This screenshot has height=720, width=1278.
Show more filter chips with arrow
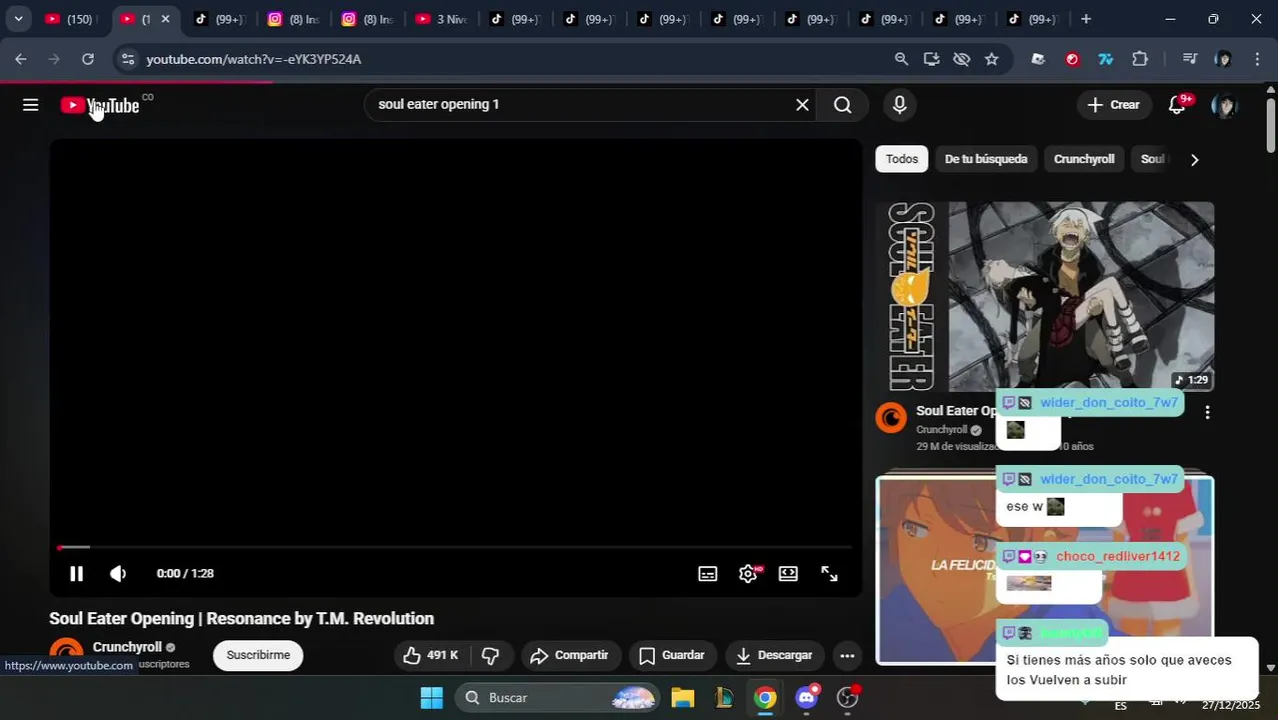1194,160
